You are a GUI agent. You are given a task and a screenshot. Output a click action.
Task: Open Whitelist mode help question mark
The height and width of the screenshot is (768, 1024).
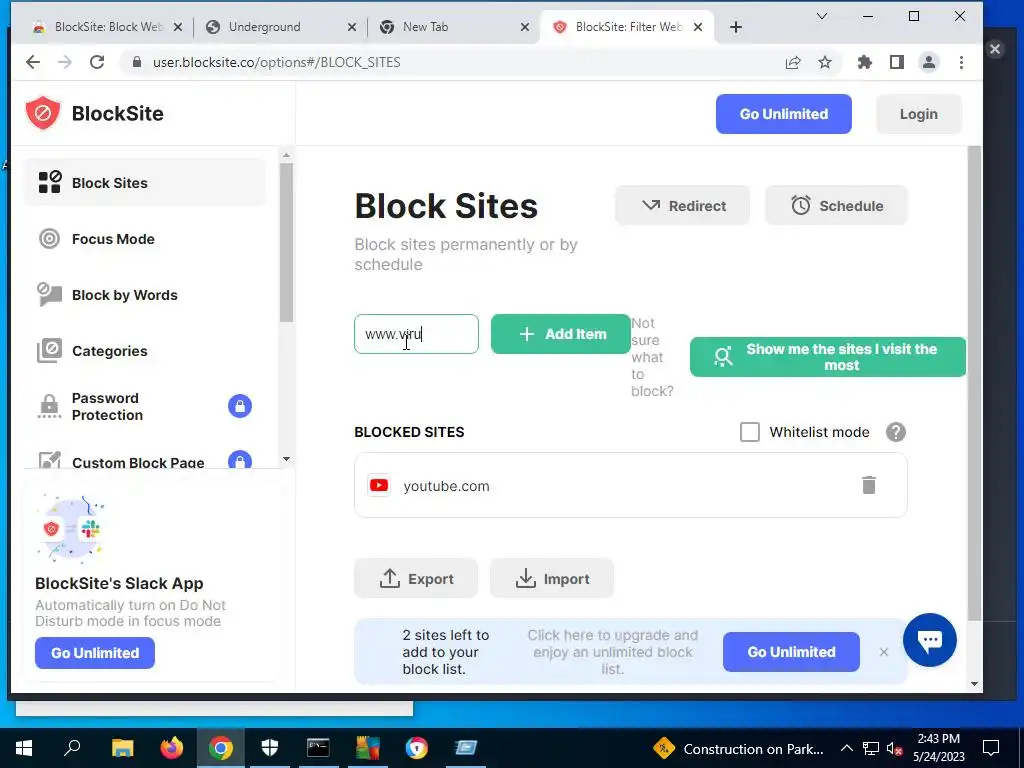point(896,432)
